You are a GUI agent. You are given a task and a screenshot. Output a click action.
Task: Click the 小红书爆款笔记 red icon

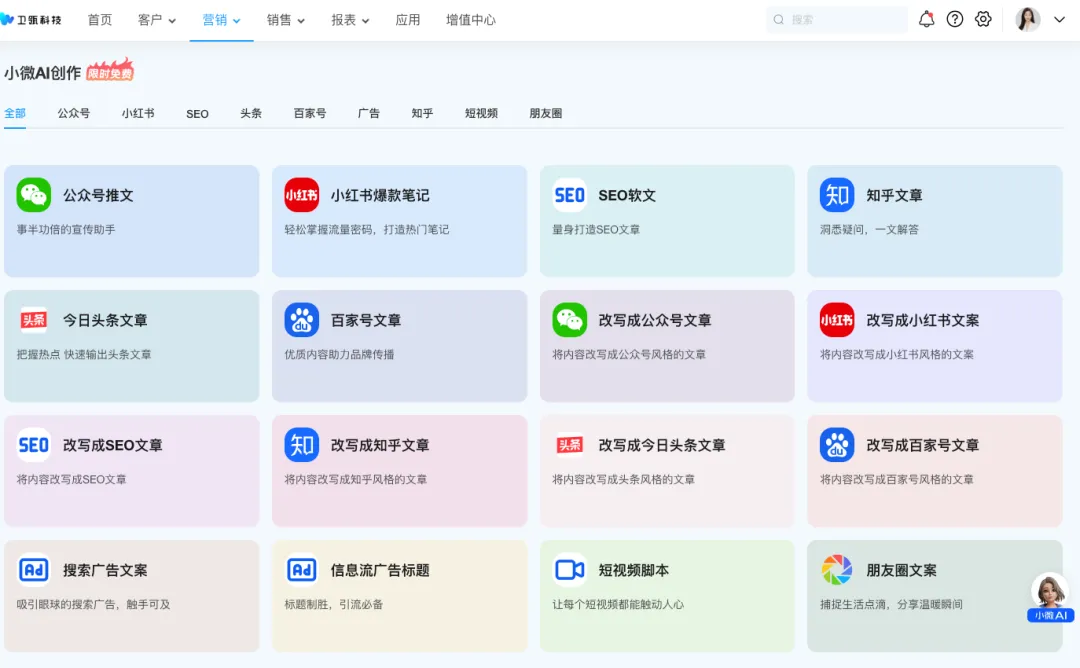point(301,195)
